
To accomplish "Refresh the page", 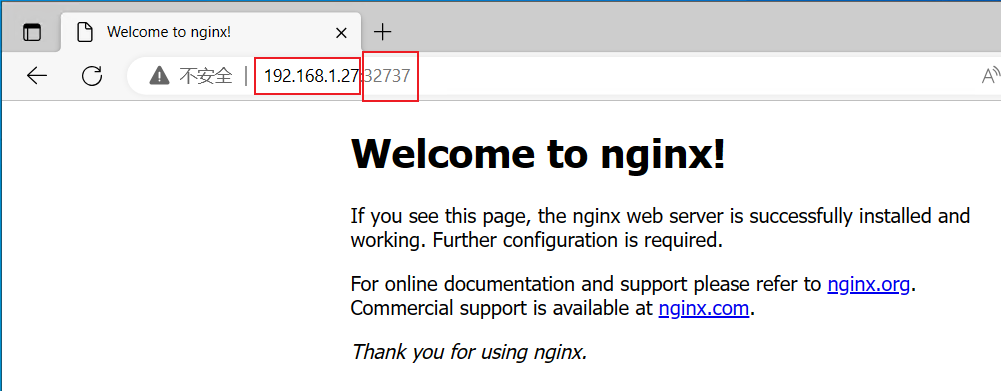I will pyautogui.click(x=93, y=76).
